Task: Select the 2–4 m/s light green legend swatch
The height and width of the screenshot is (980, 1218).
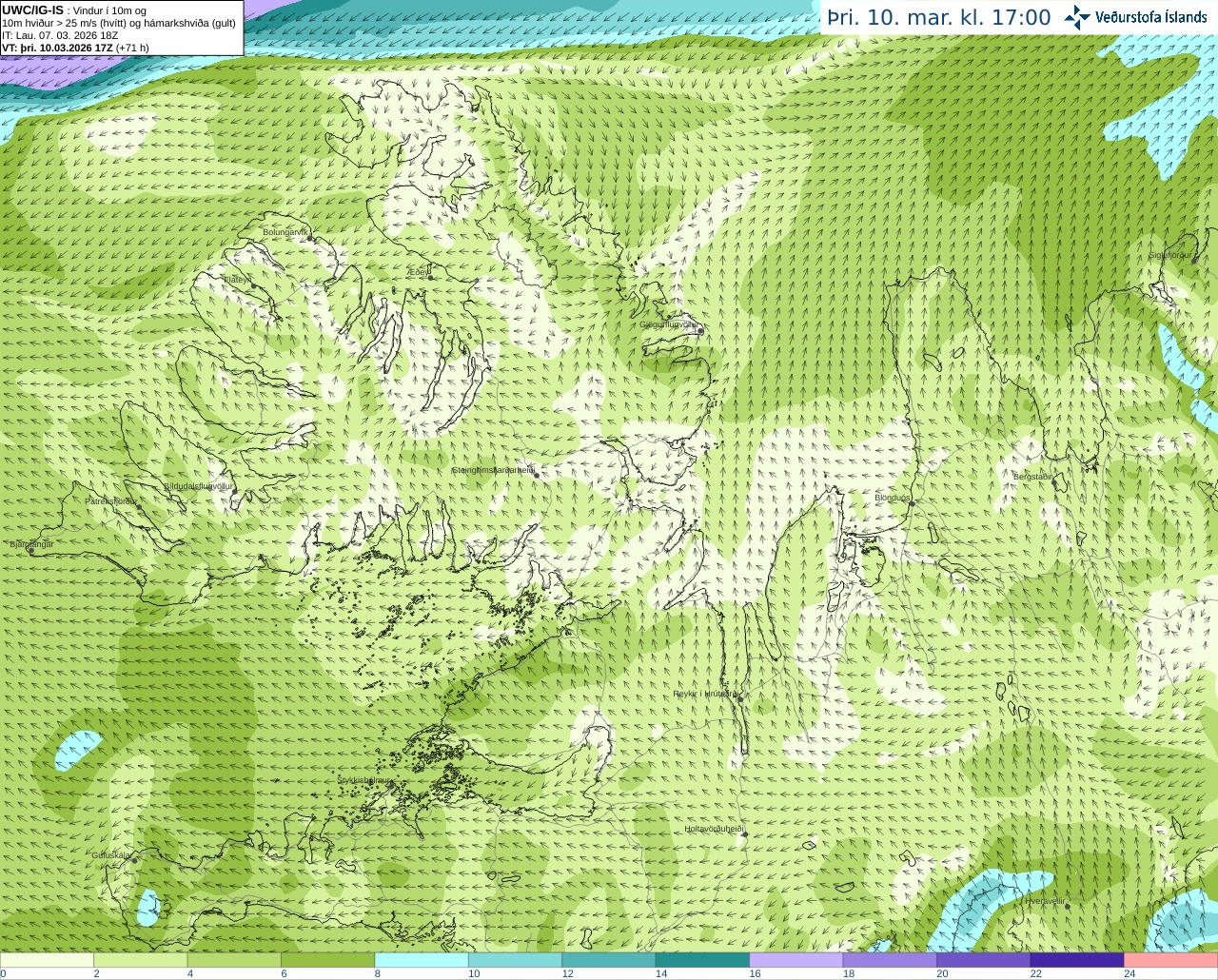Action: pyautogui.click(x=141, y=960)
